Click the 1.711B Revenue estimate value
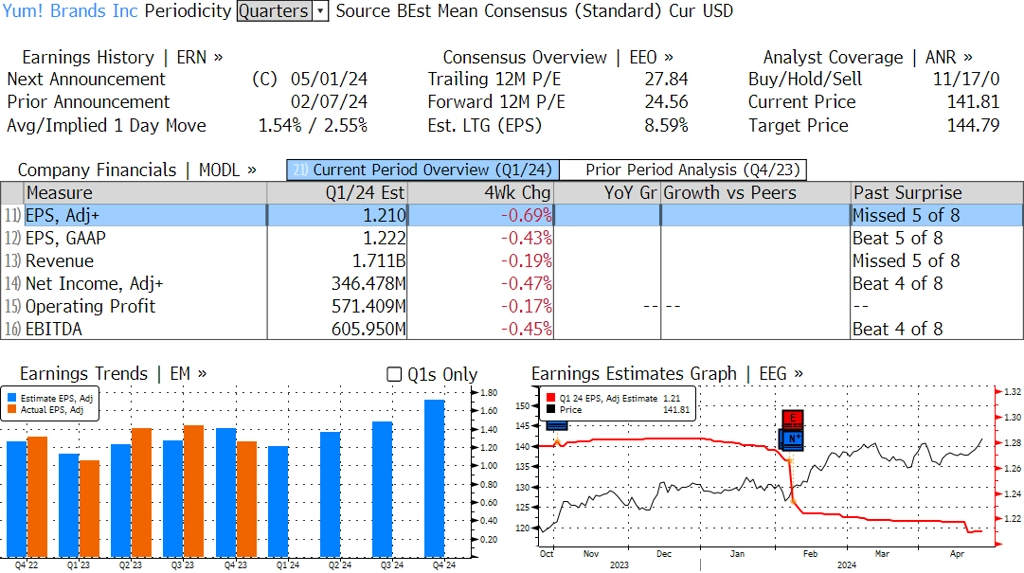Viewport: 1024px width, 573px height. [379, 261]
